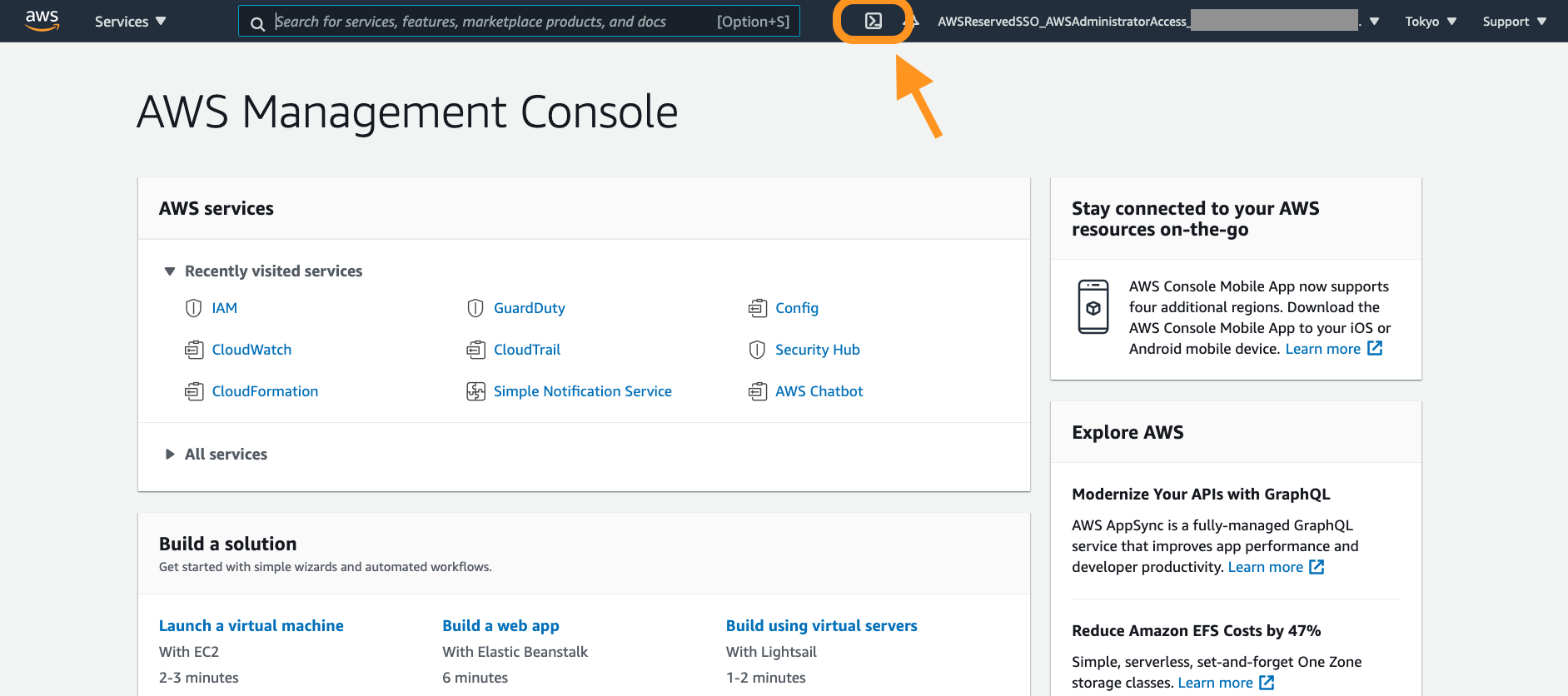1568x696 pixels.
Task: Click external link icon after GraphQL Learn more
Action: [1317, 566]
